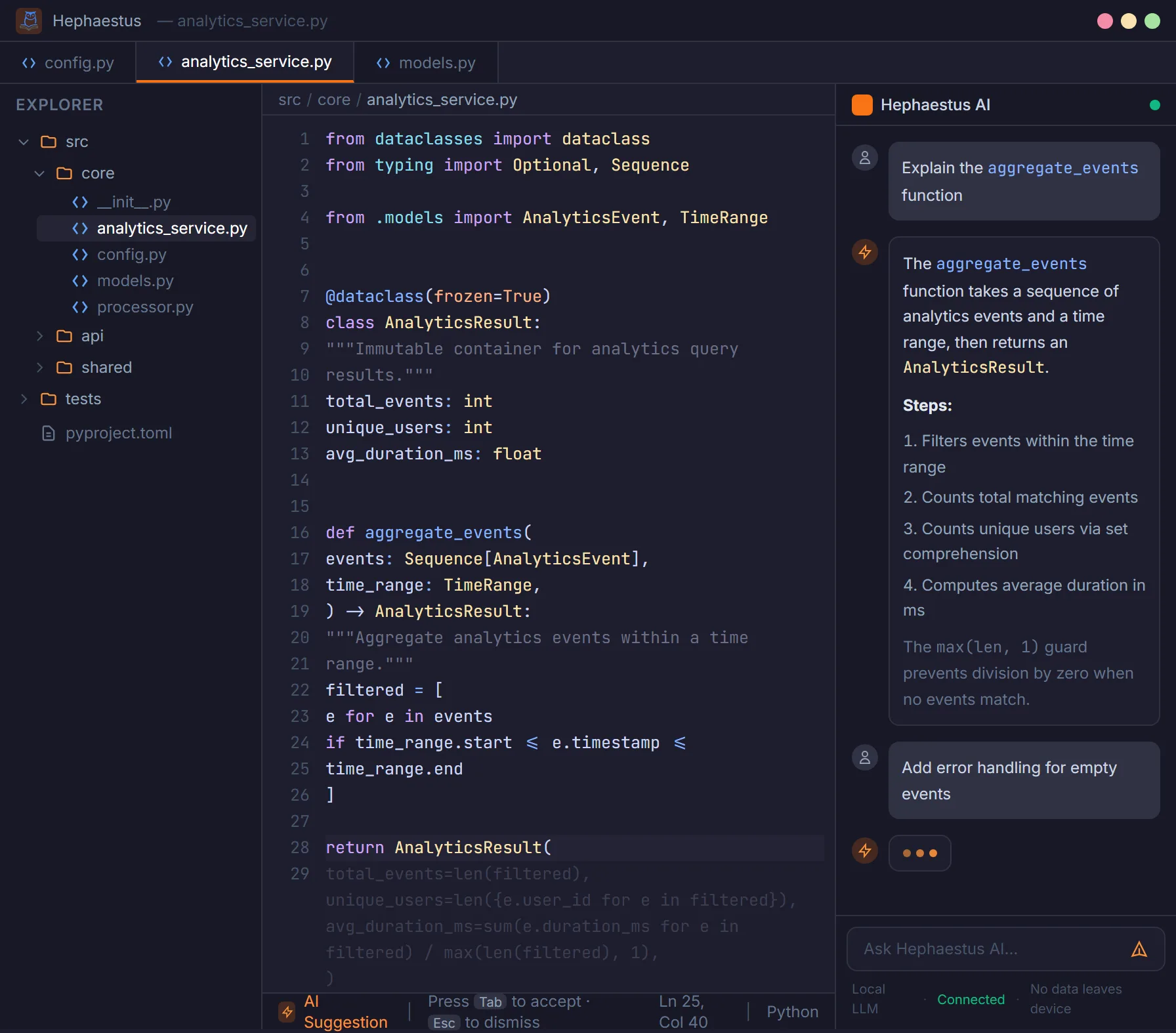Click the send message arrow icon
Viewport: 1176px width, 1033px height.
tap(1139, 949)
